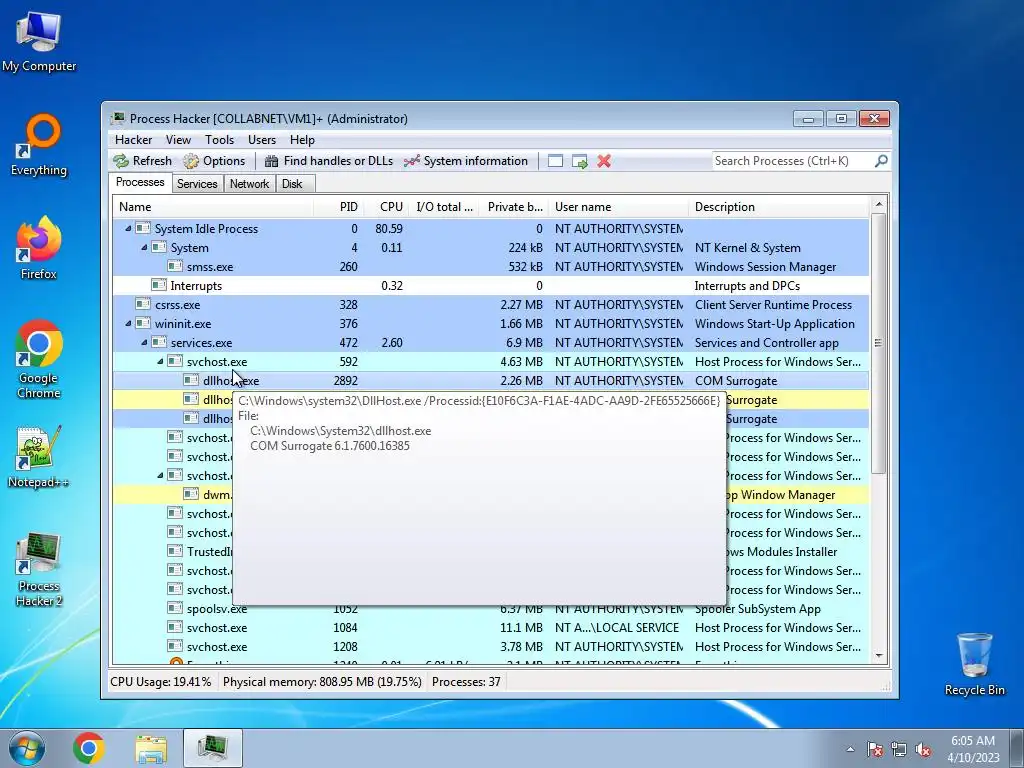Click the find window and thread icon
The height and width of the screenshot is (768, 1024).
(x=579, y=161)
